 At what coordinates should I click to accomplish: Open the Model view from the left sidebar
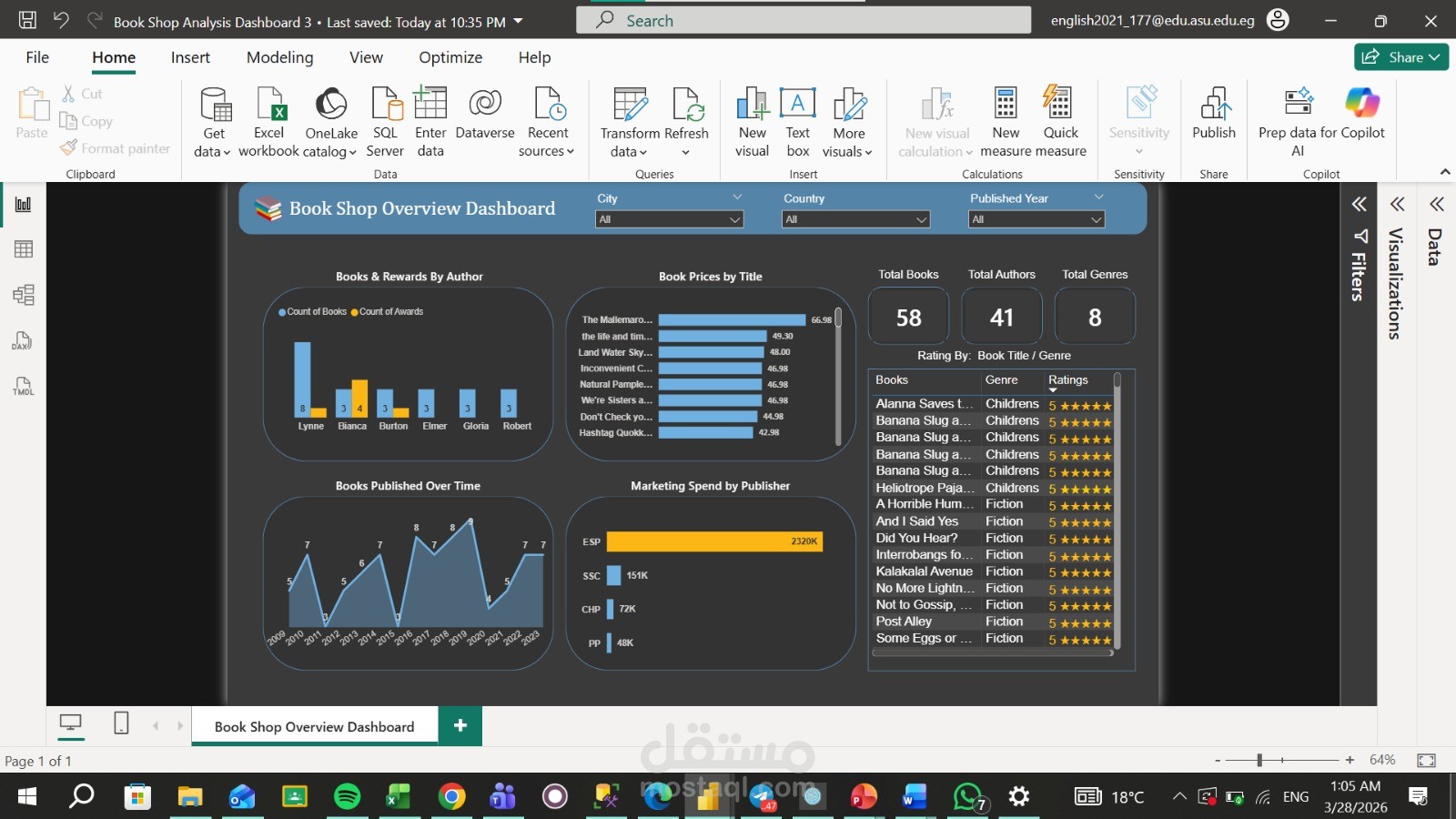click(x=23, y=294)
